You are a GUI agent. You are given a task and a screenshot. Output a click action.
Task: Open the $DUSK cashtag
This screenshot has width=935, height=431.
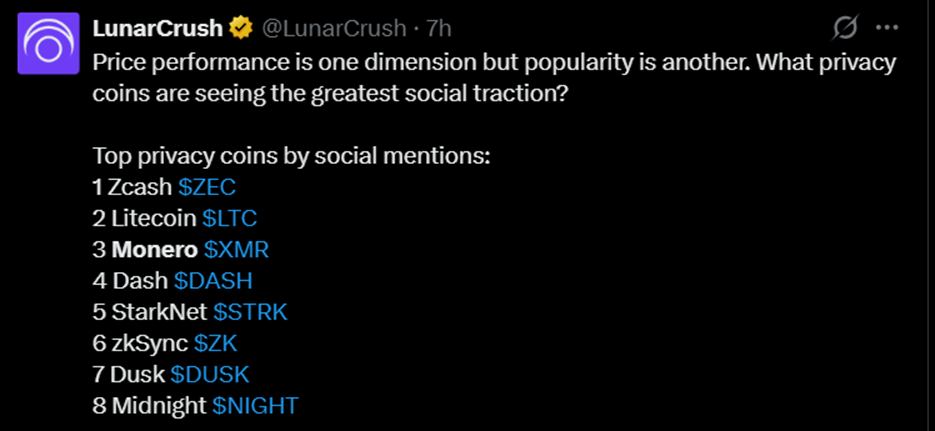[209, 373]
